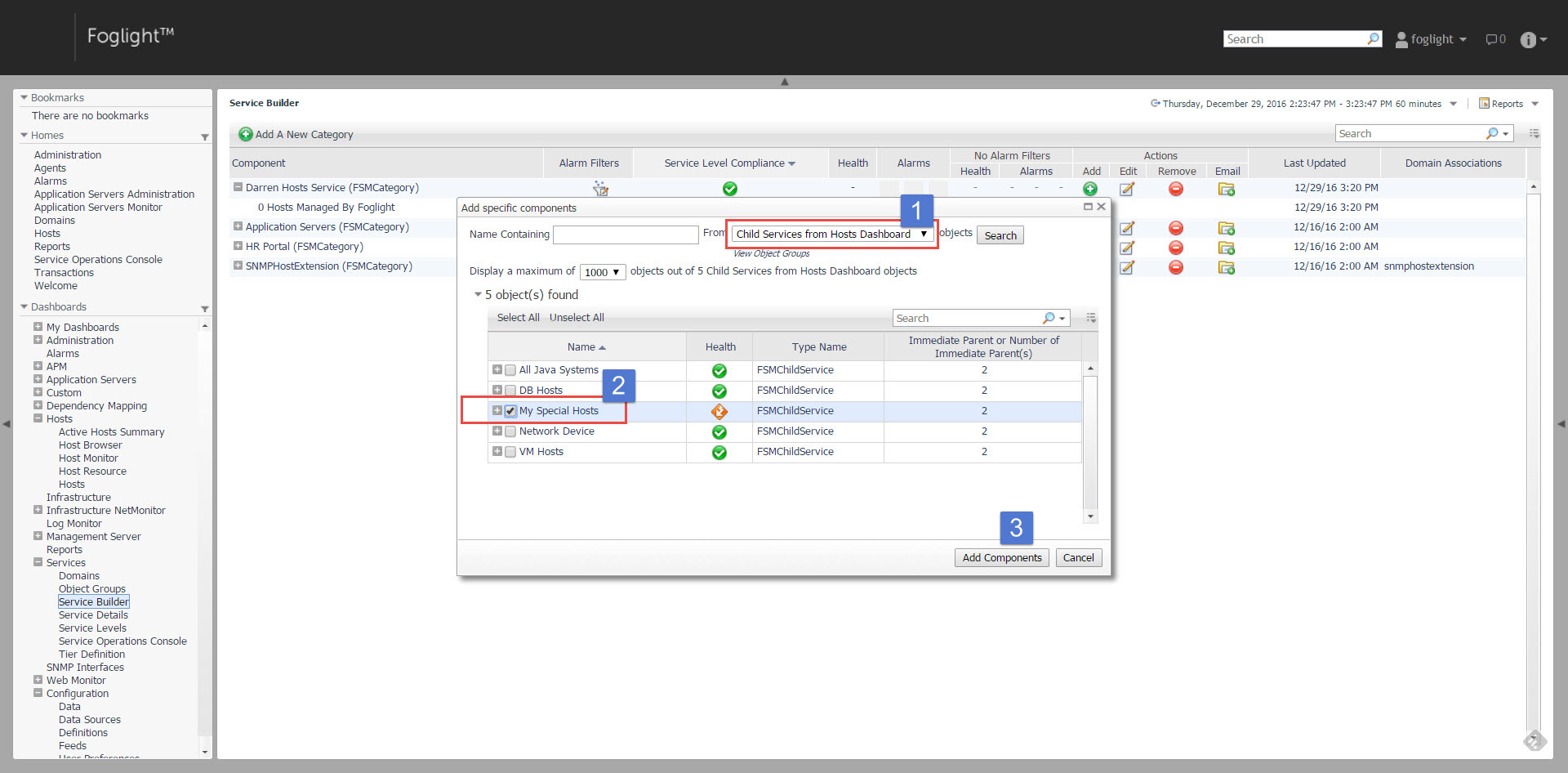The height and width of the screenshot is (773, 1568).
Task: Click the dialog's vertical scrollbar down arrow
Action: click(x=1089, y=516)
